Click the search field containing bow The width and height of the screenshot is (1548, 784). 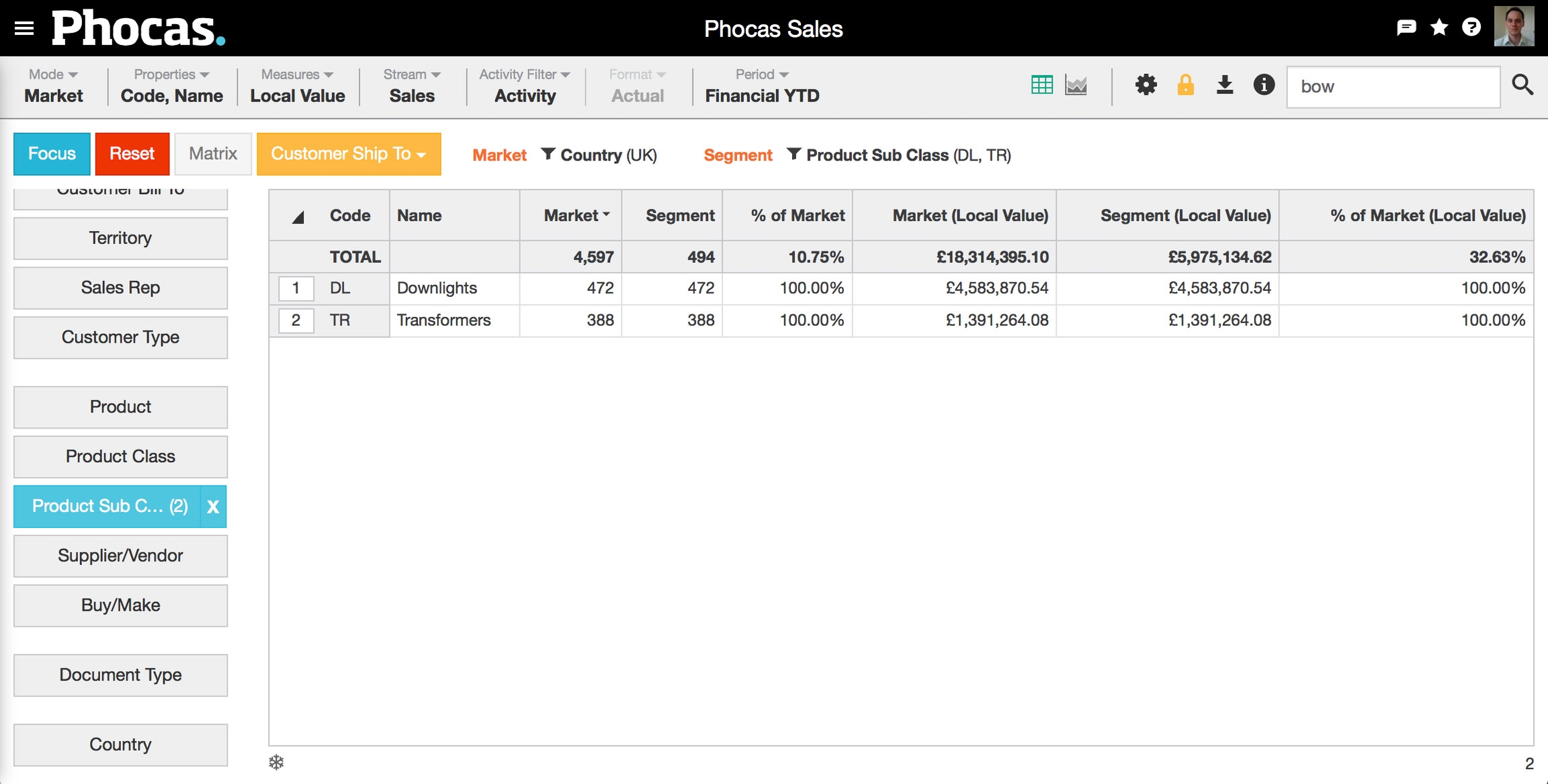(1392, 87)
